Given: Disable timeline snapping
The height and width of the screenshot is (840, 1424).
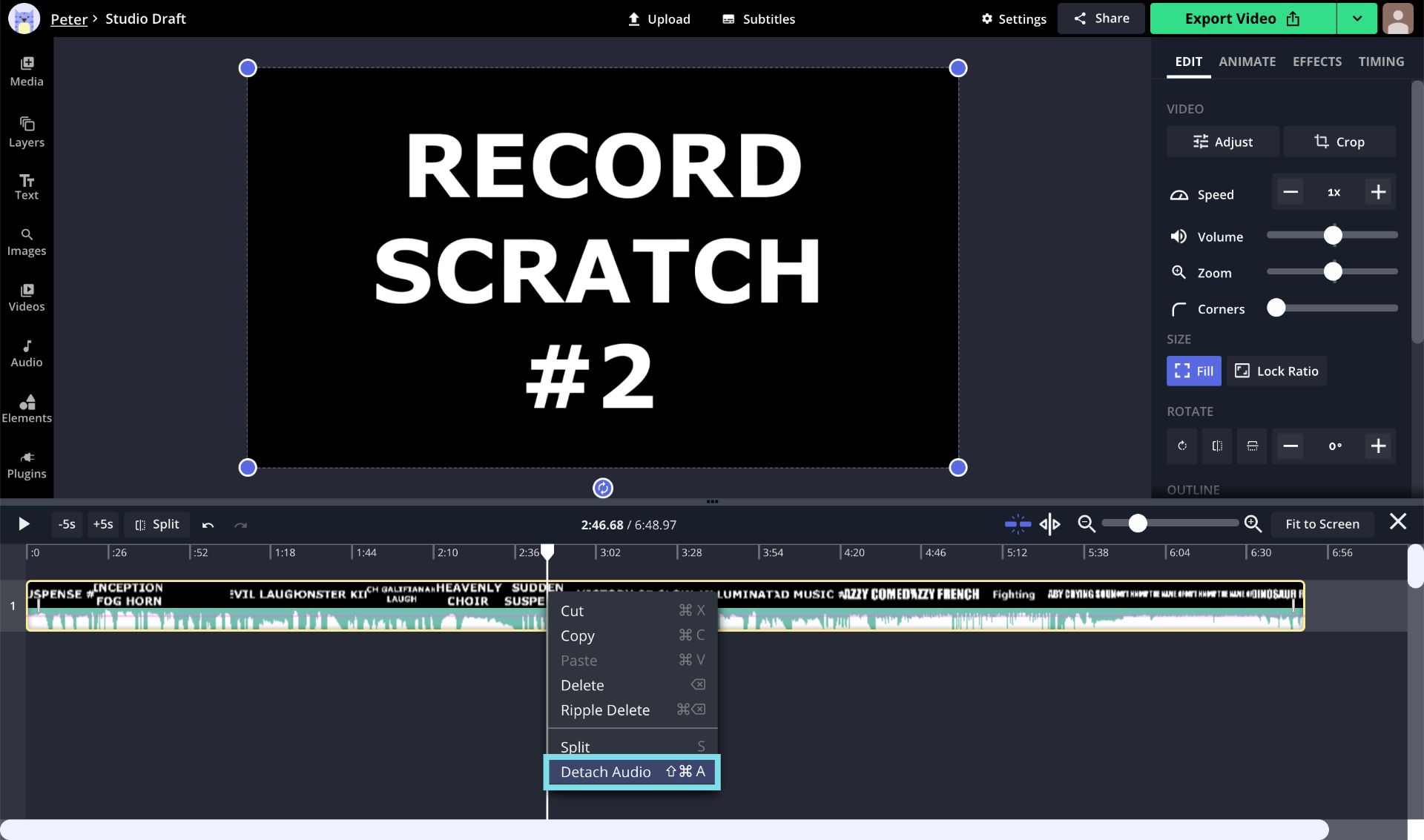Looking at the screenshot, I should 1018,523.
